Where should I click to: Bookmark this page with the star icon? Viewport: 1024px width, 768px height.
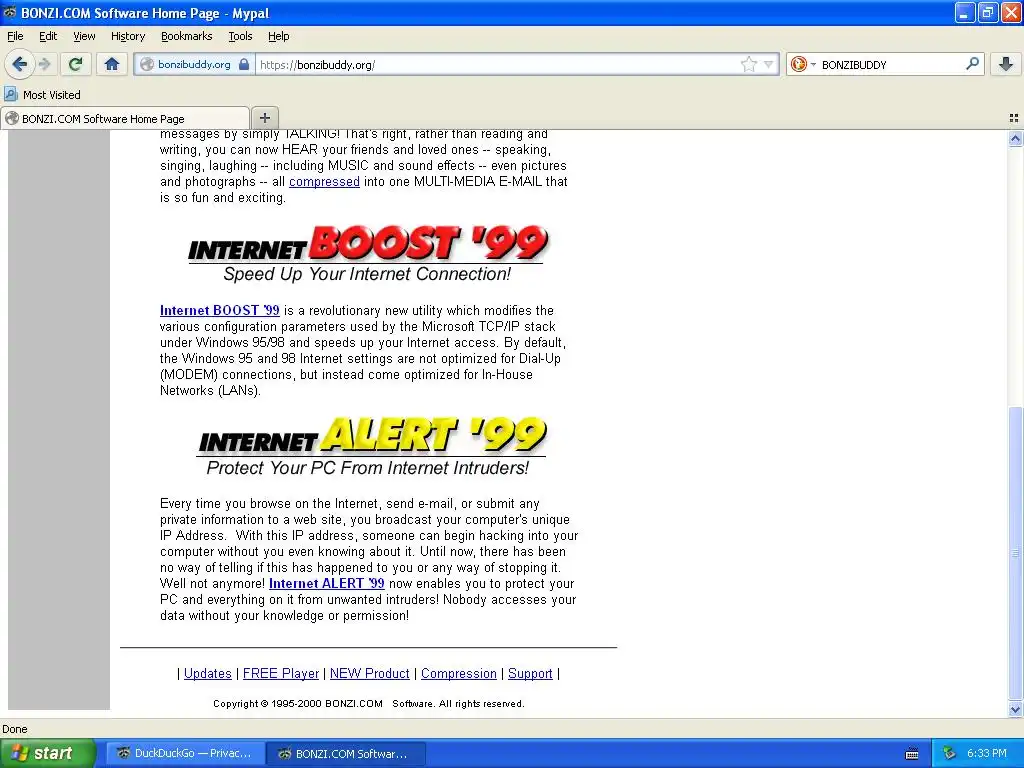coord(748,64)
